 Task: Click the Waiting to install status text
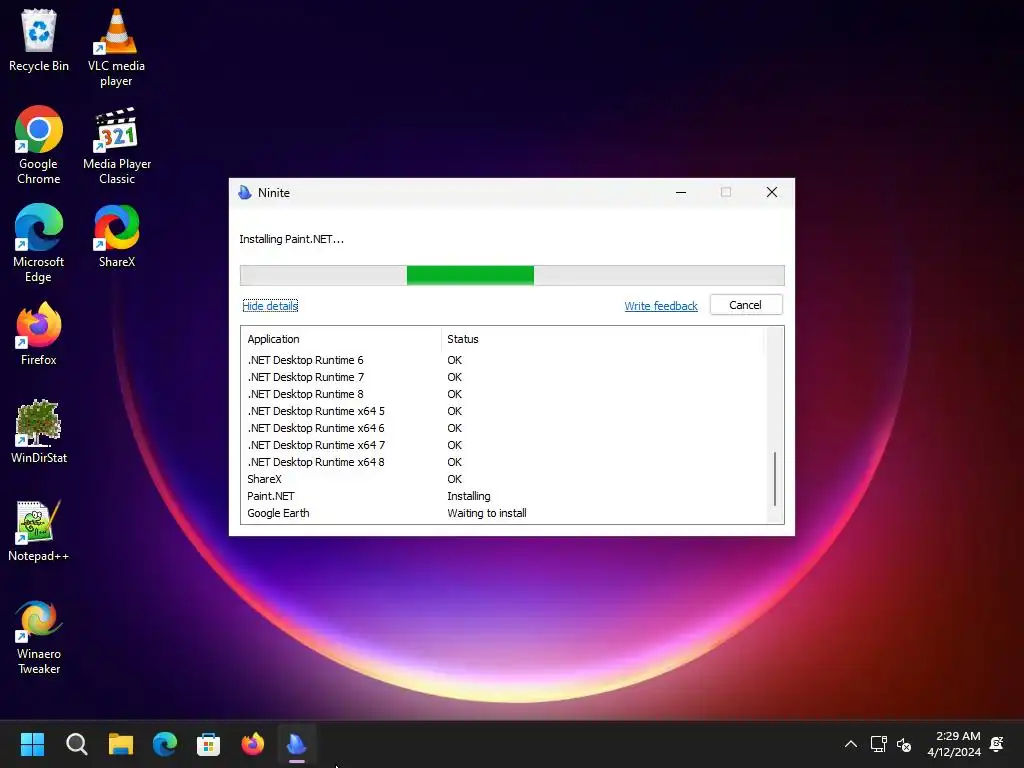(x=487, y=513)
